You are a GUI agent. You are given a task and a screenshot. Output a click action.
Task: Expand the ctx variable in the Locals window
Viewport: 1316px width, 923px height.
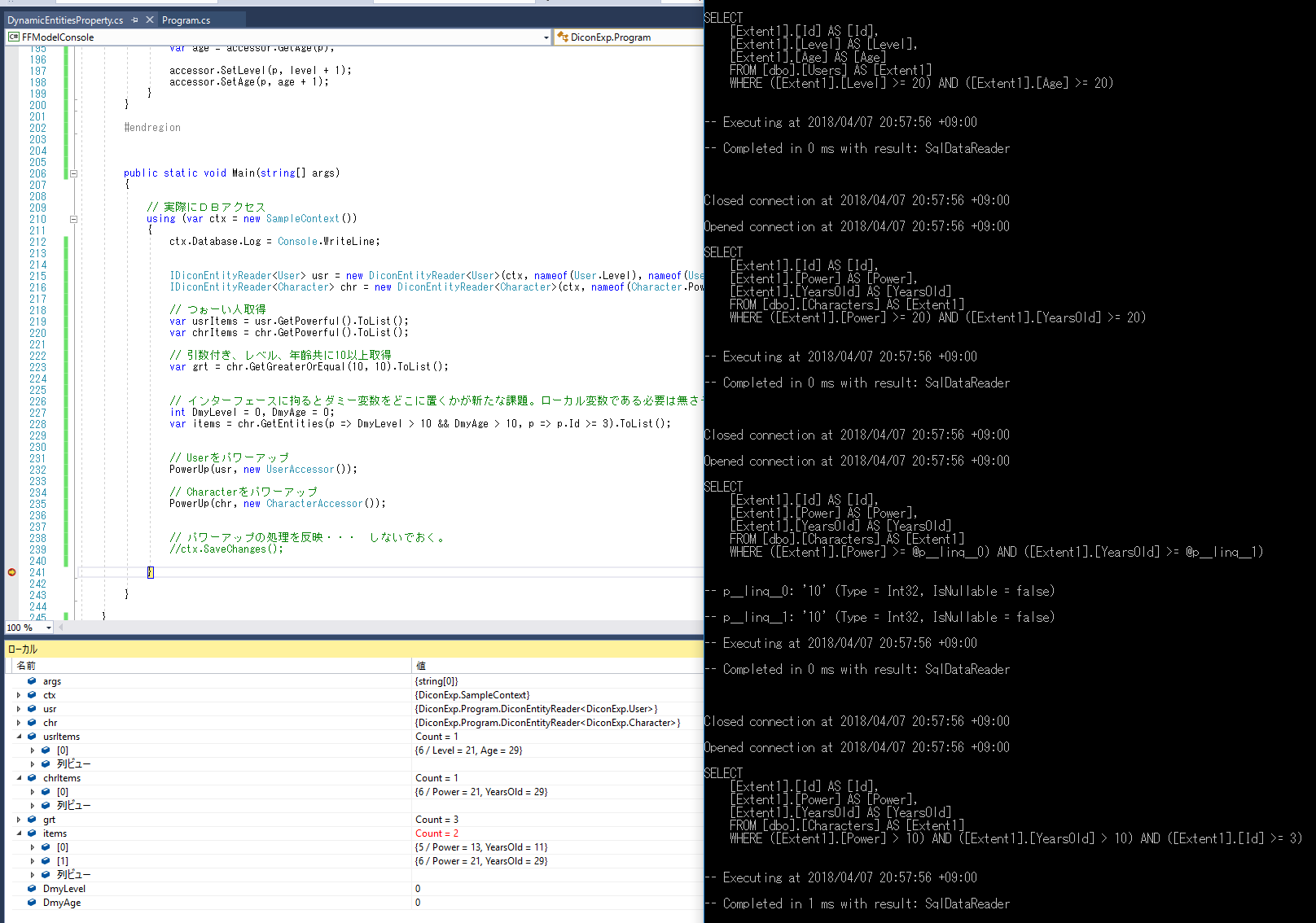pos(19,695)
